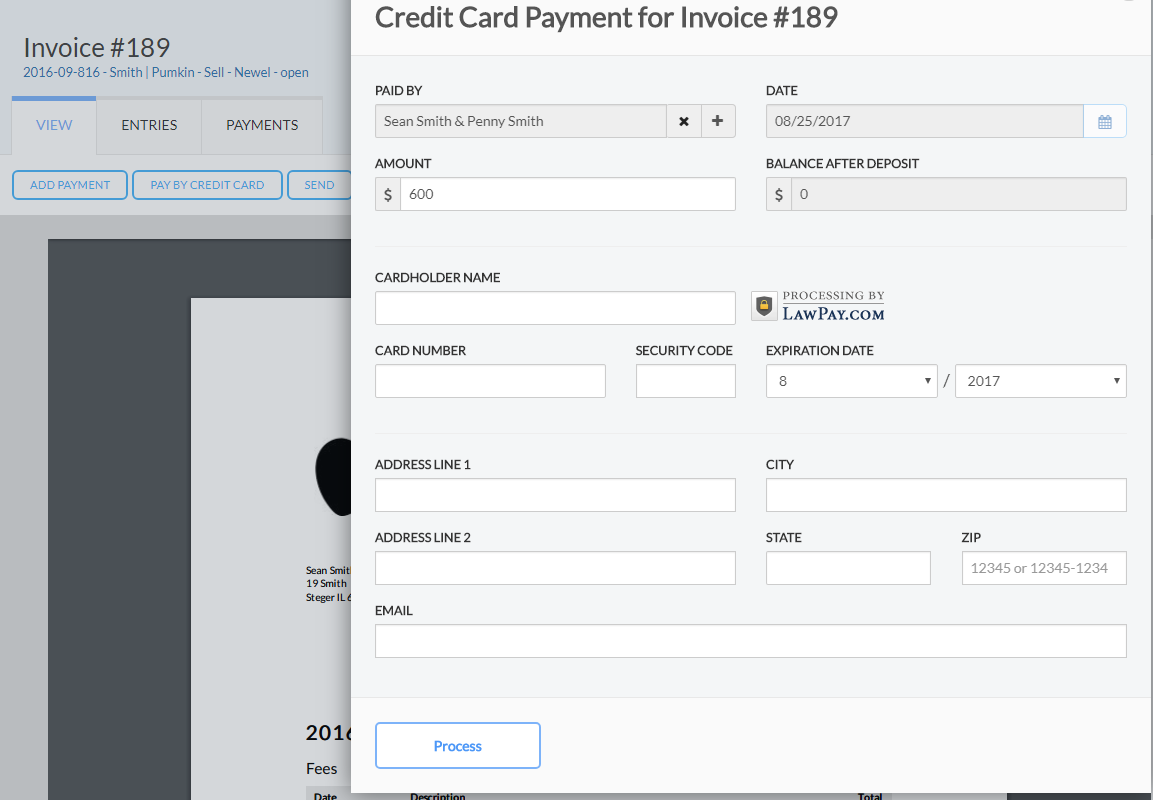Viewport: 1153px width, 800px height.
Task: Switch to the ENTRIES tab
Action: point(149,125)
